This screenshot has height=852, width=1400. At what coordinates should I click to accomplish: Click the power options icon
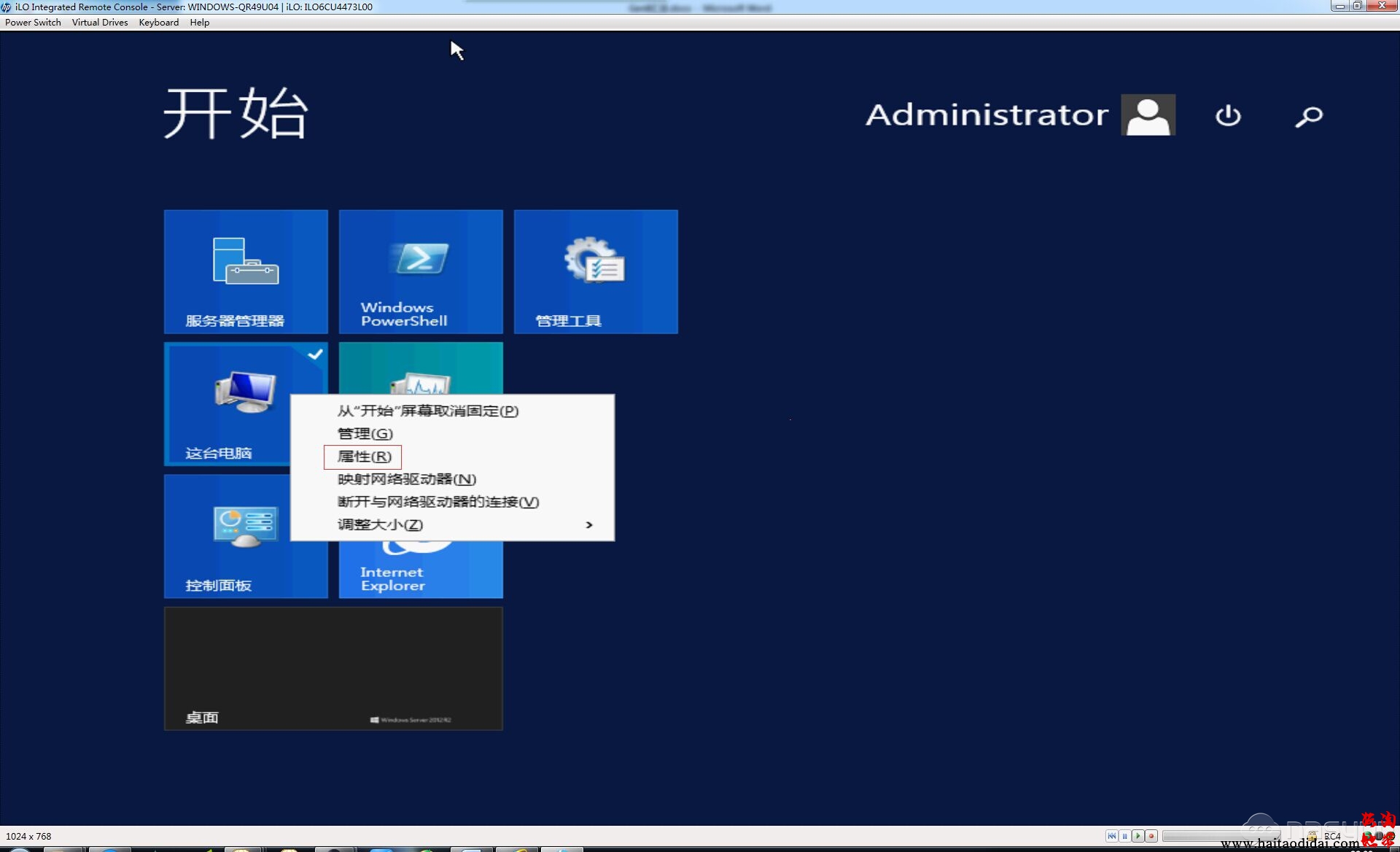(x=1228, y=115)
